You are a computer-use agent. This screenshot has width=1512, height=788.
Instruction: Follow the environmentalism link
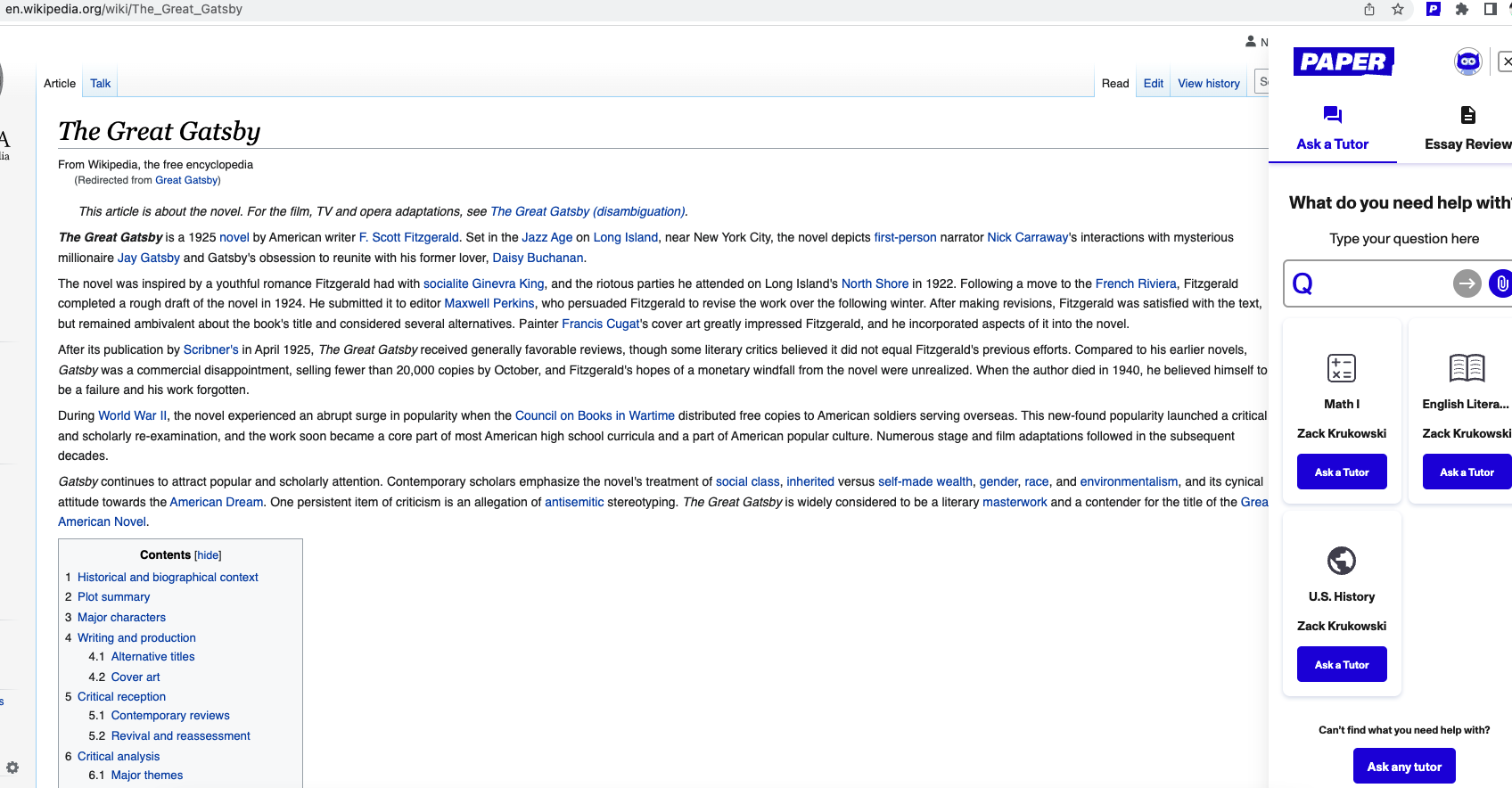coord(1129,481)
